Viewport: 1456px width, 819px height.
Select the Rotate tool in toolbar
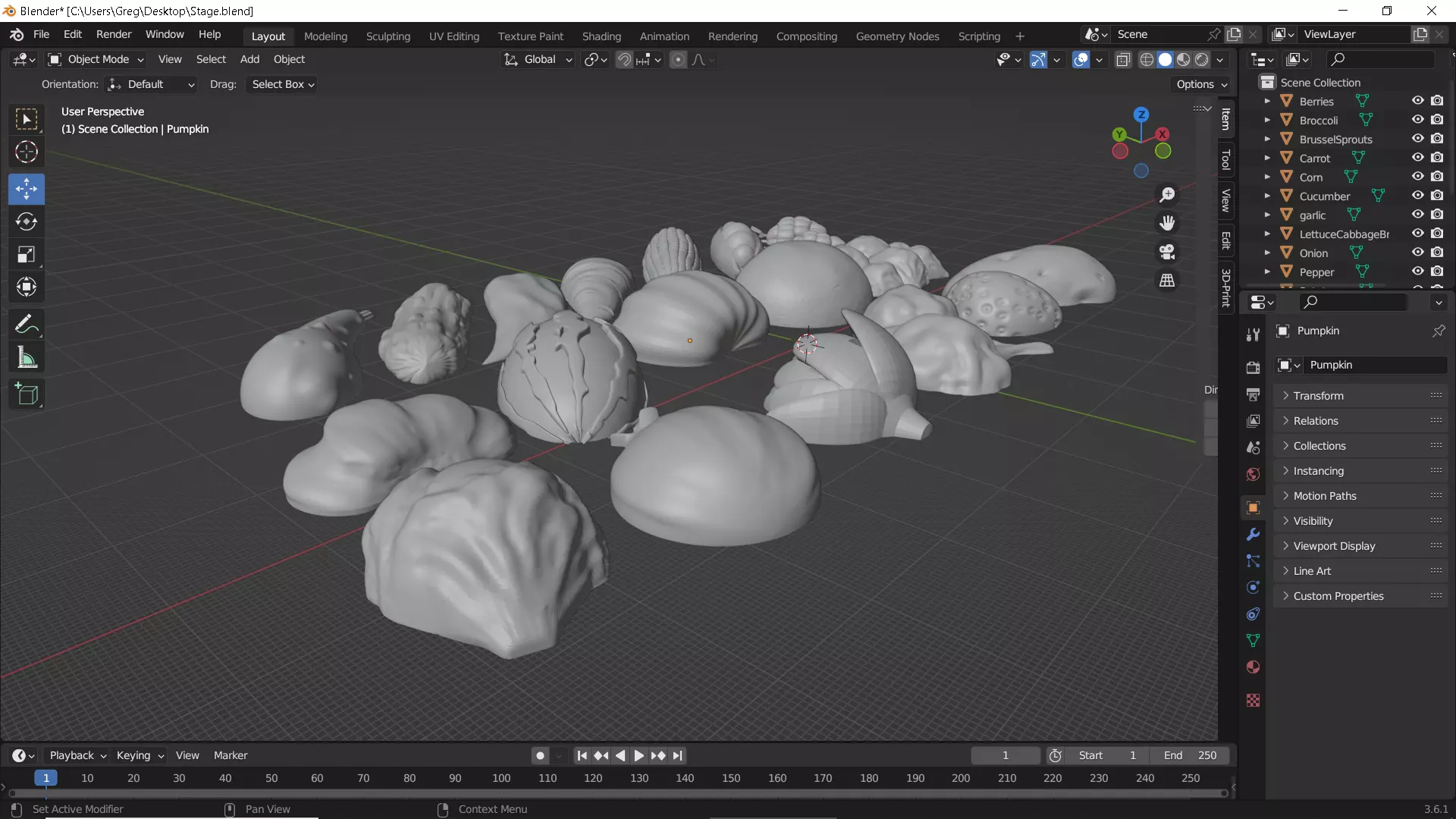pyautogui.click(x=27, y=221)
